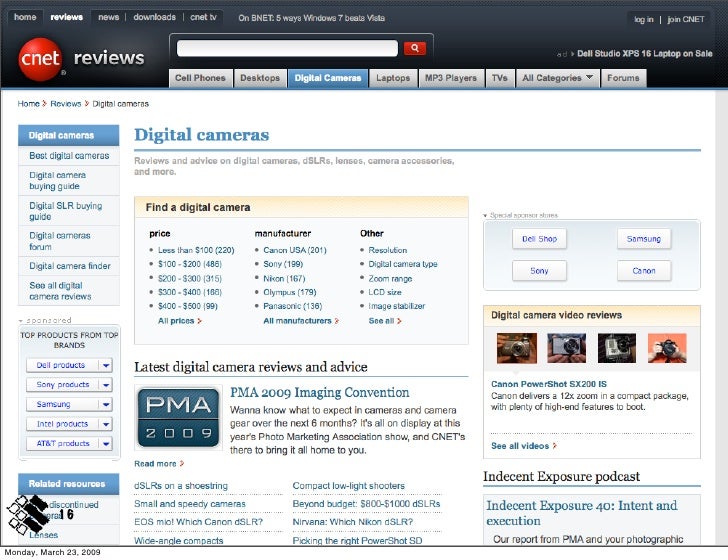The image size is (728, 560).
Task: Collapse the sponsored section triangle
Action: tap(20, 321)
